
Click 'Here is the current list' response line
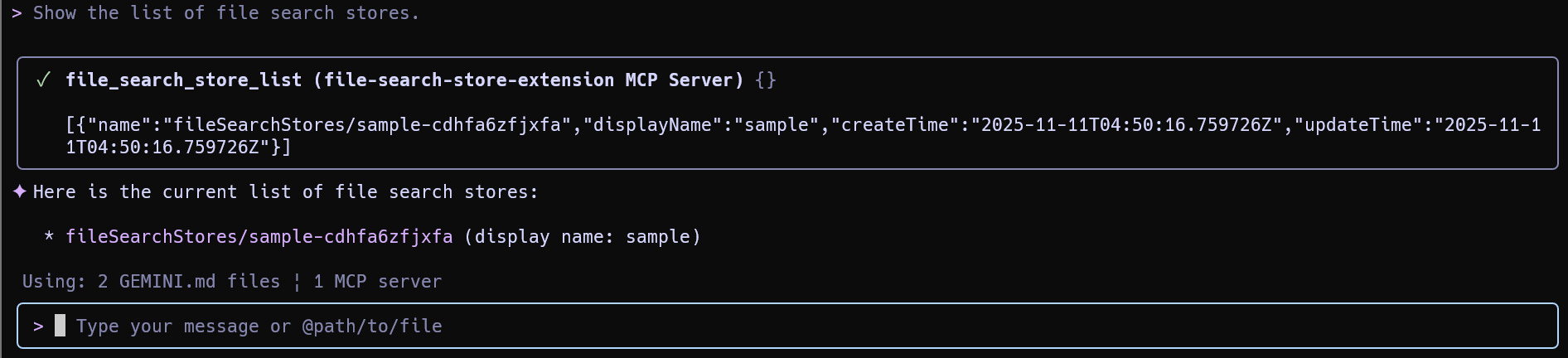pos(286,192)
